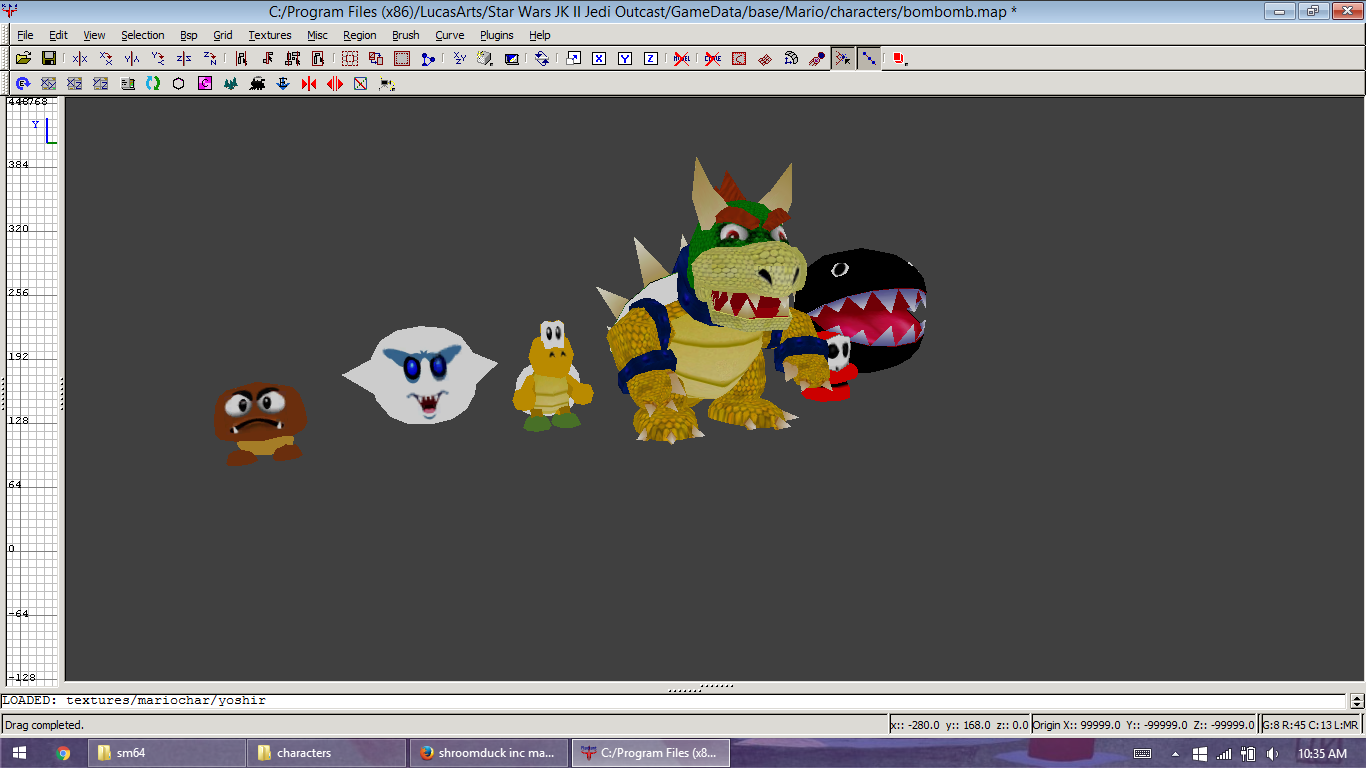Viewport: 1366px width, 768px height.
Task: Toggle free scaling mode
Action: tap(573, 59)
